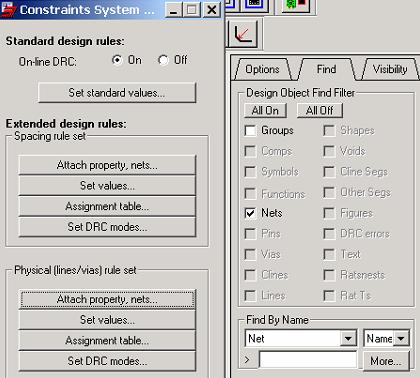Turn On-line DRC on
Screen dimensions: 420x378
[x=117, y=60]
